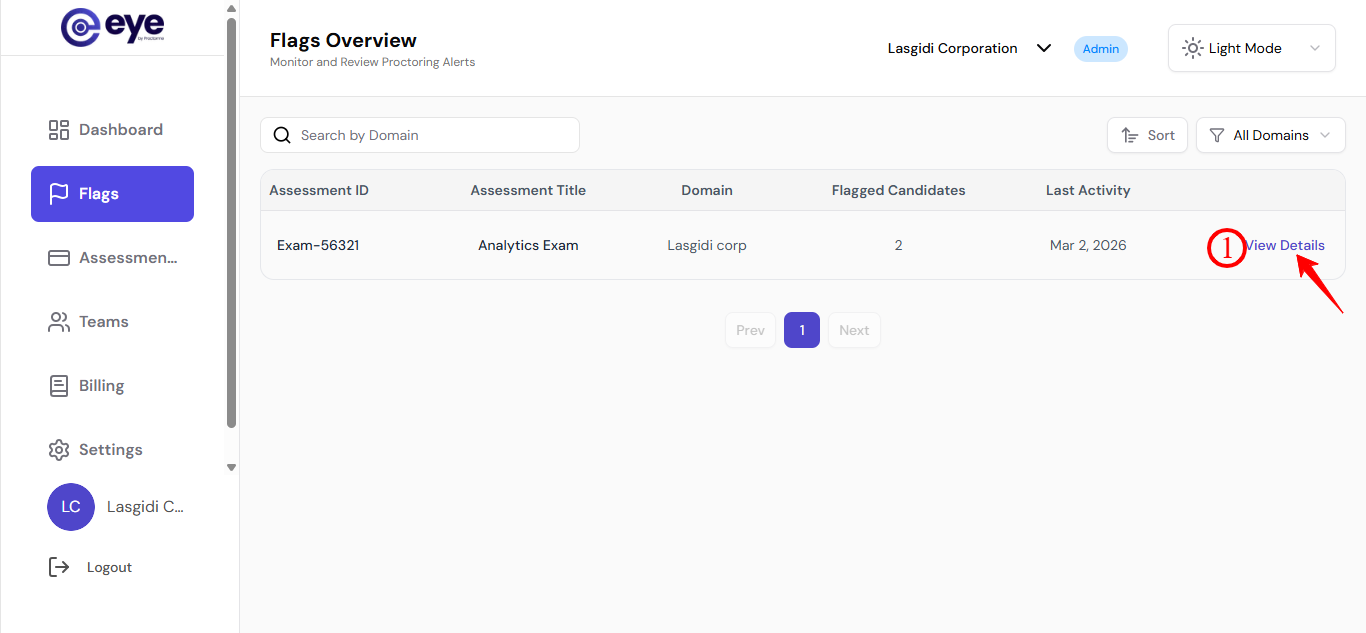Open View Details for Exam-56321
The image size is (1366, 633).
1285,245
